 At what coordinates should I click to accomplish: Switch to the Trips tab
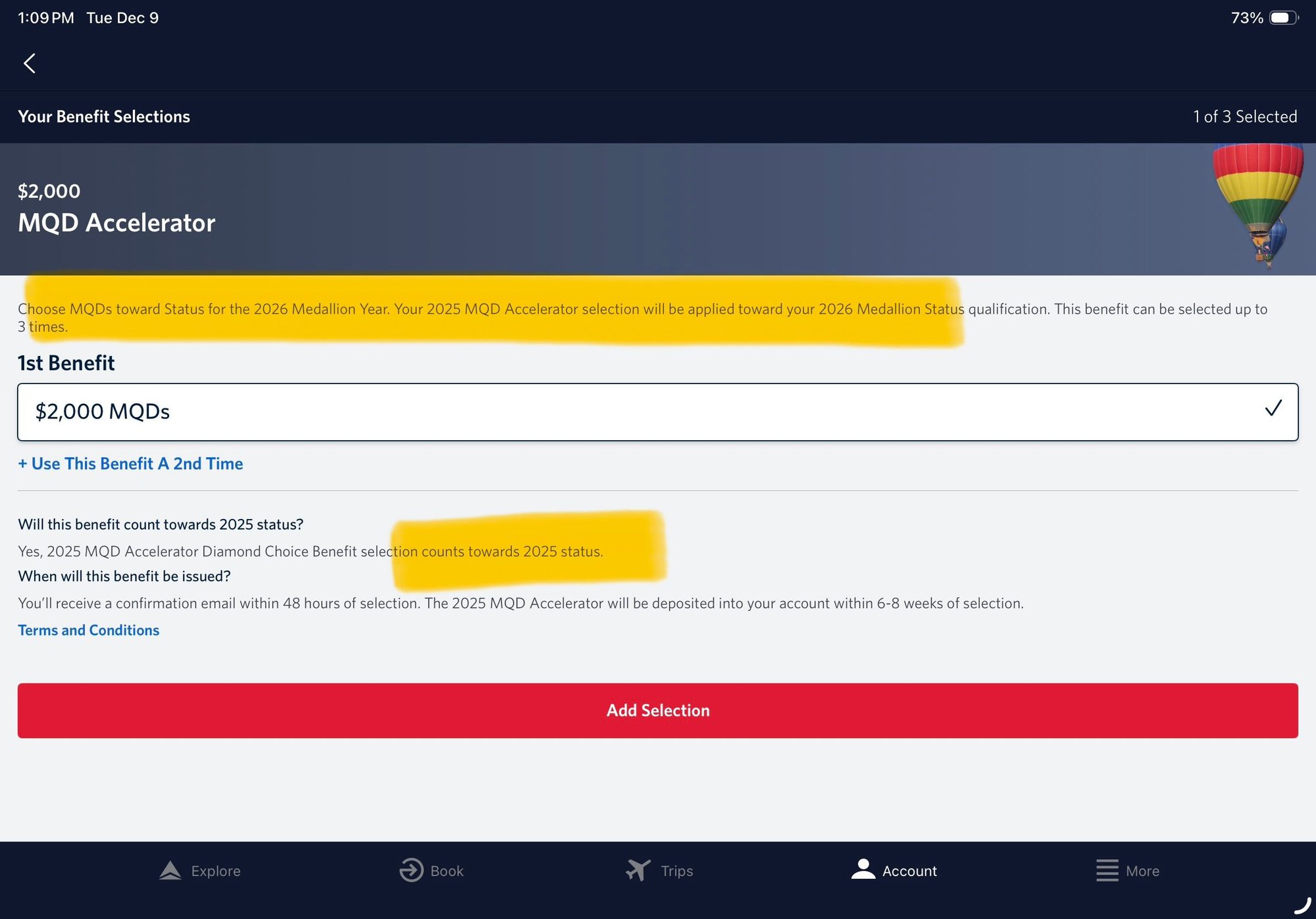point(660,870)
